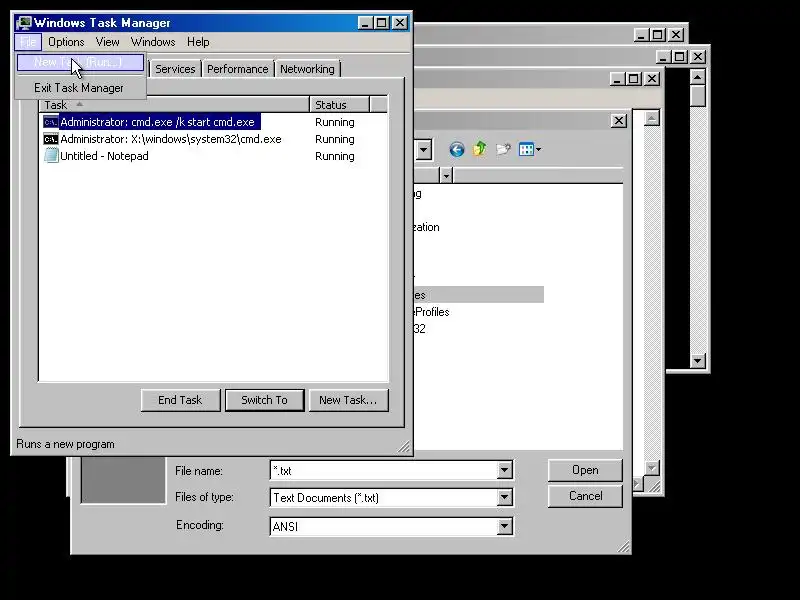Expand the Encoding dropdown arrow

click(505, 526)
